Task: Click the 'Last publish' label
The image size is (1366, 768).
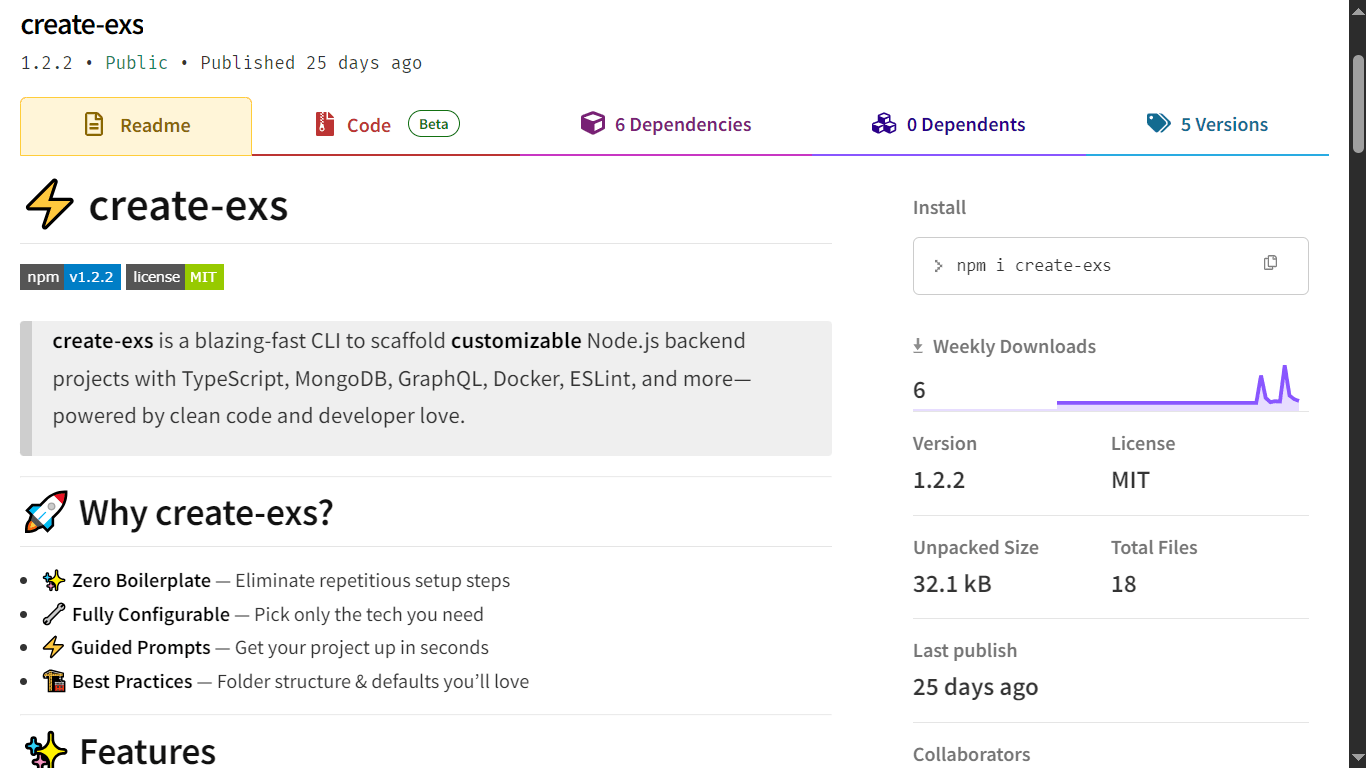Action: pyautogui.click(x=965, y=651)
